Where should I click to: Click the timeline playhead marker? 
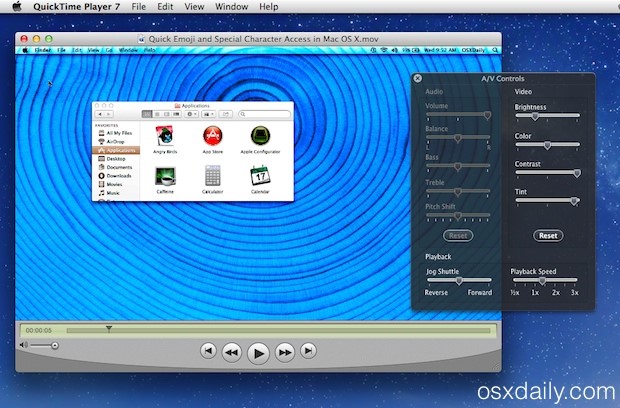(109, 329)
